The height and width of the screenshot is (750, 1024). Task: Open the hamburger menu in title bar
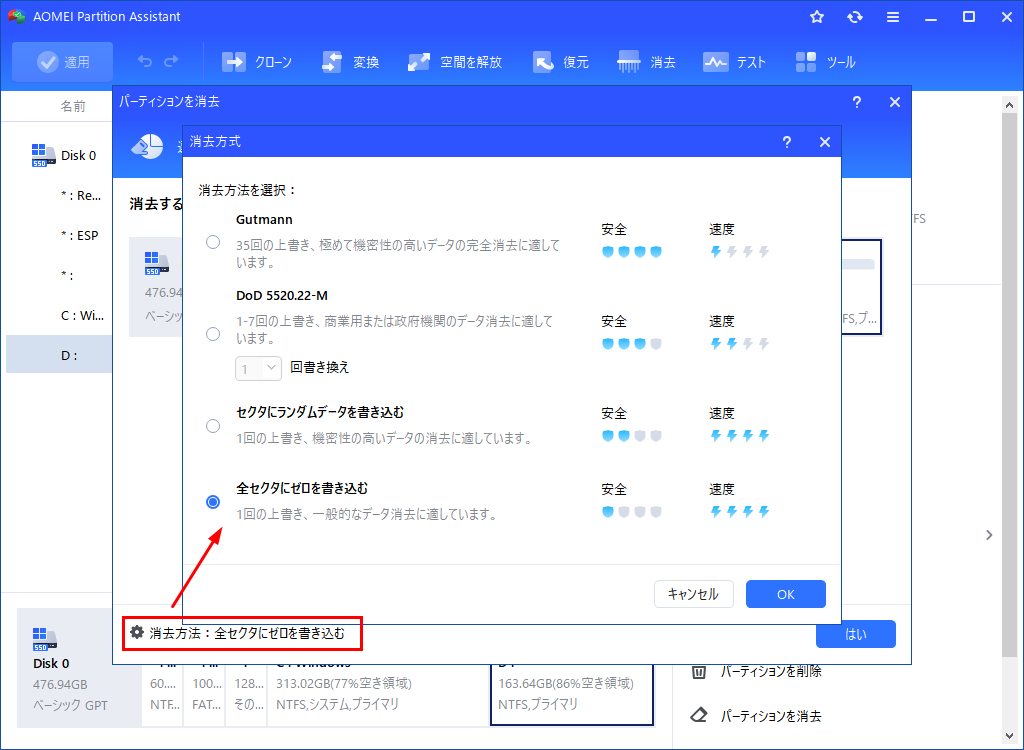click(x=893, y=17)
